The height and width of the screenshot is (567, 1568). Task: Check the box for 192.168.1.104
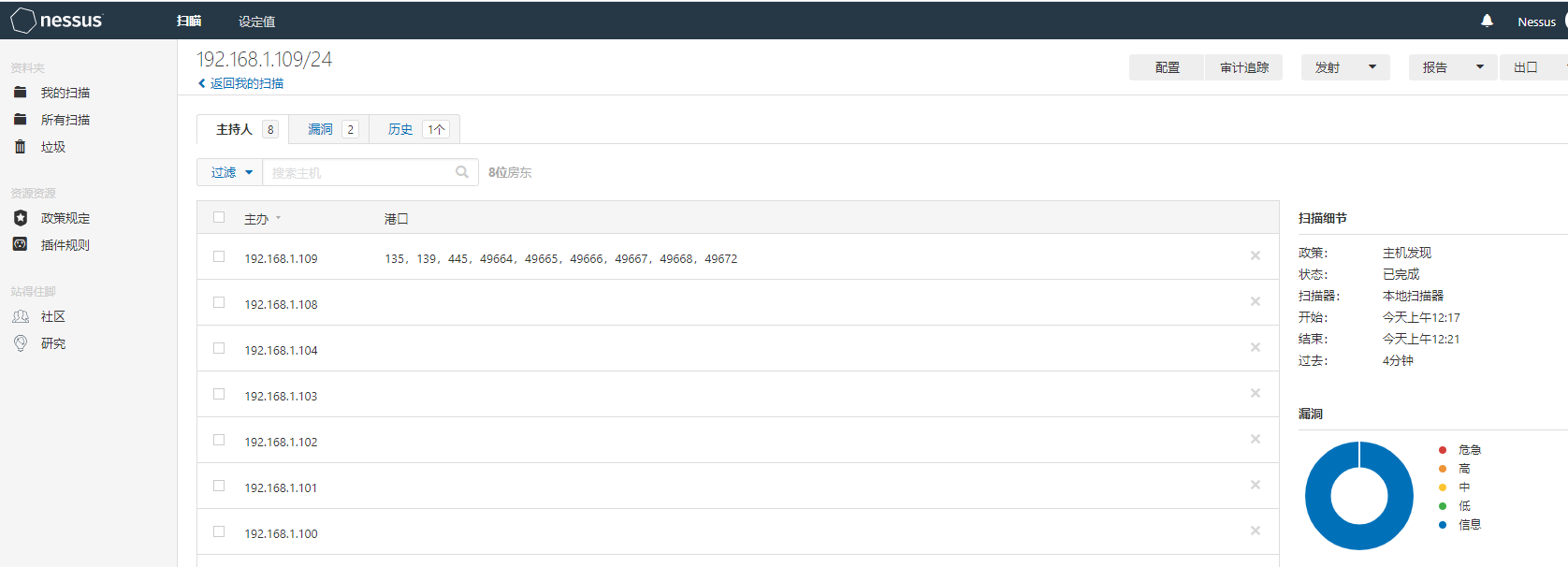(219, 348)
